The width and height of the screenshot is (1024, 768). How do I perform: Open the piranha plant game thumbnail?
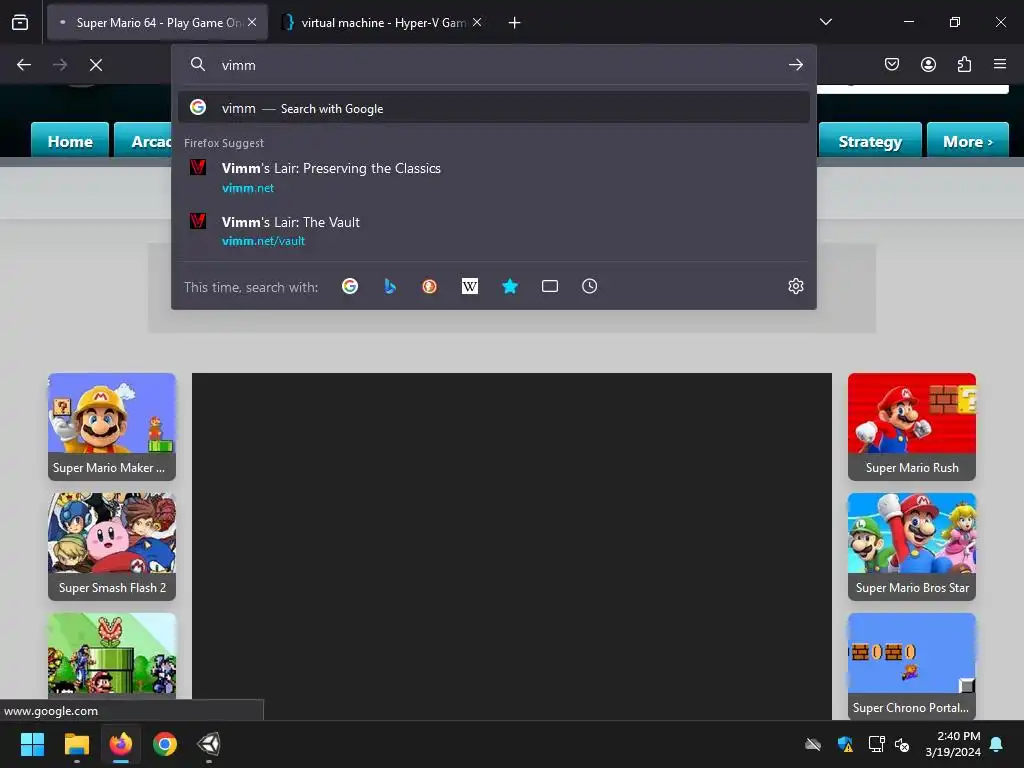point(112,656)
